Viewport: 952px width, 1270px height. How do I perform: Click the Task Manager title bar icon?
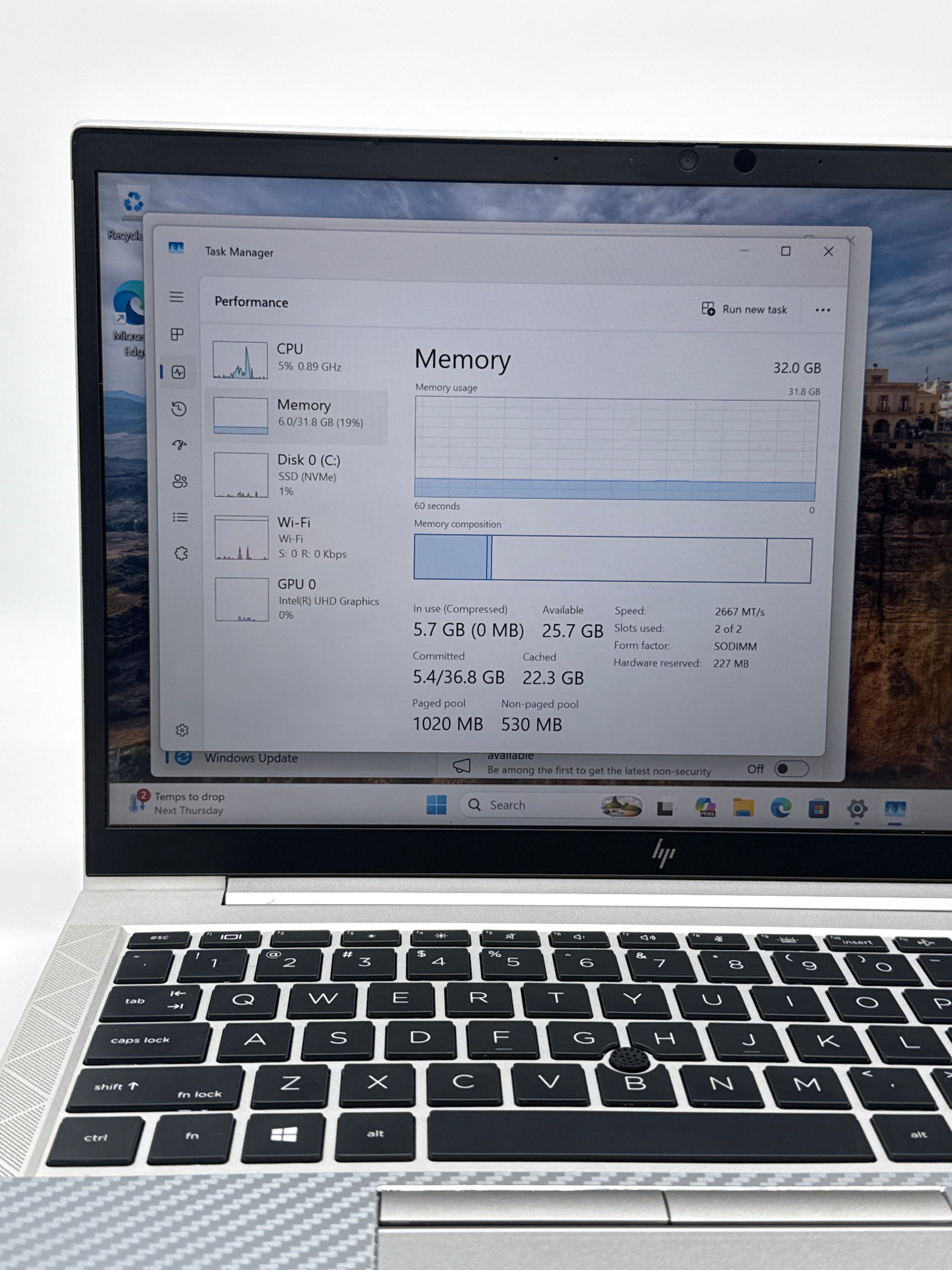[x=176, y=248]
